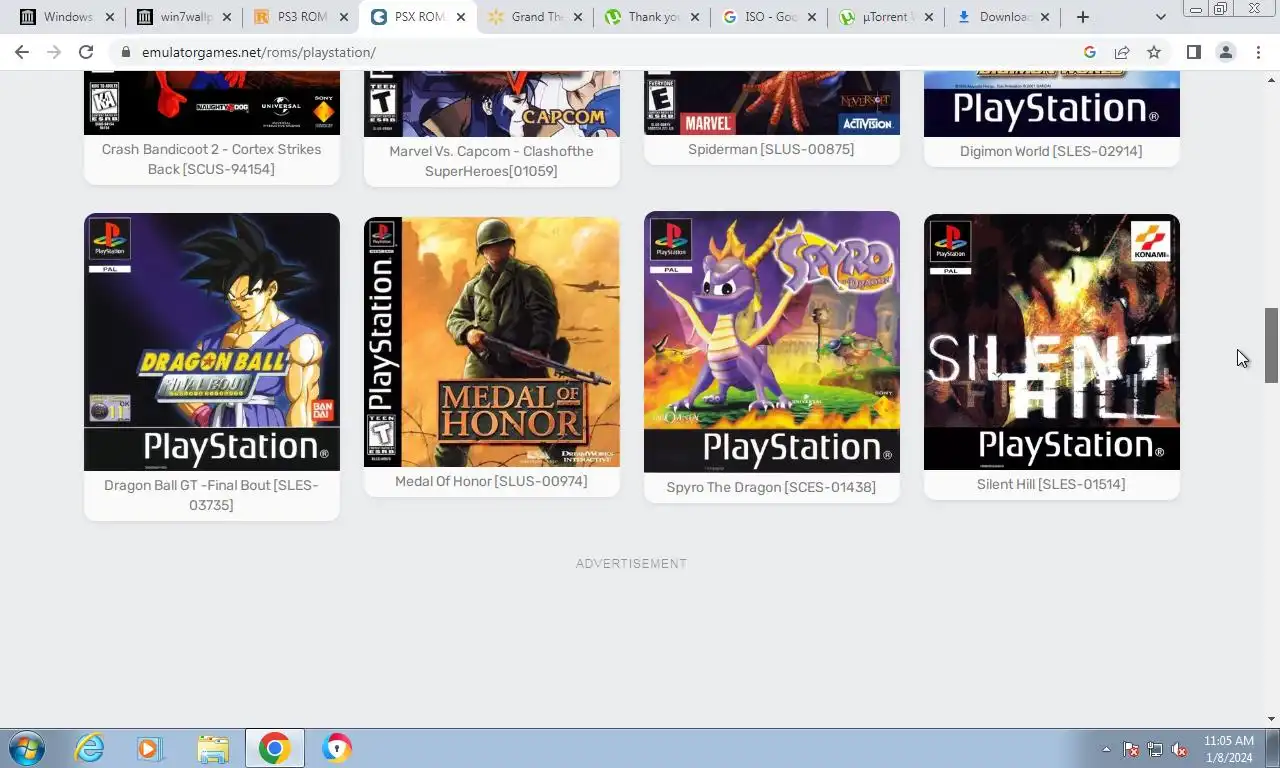Viewport: 1280px width, 768px height.
Task: Open Chrome three-dot menu
Action: (1258, 52)
